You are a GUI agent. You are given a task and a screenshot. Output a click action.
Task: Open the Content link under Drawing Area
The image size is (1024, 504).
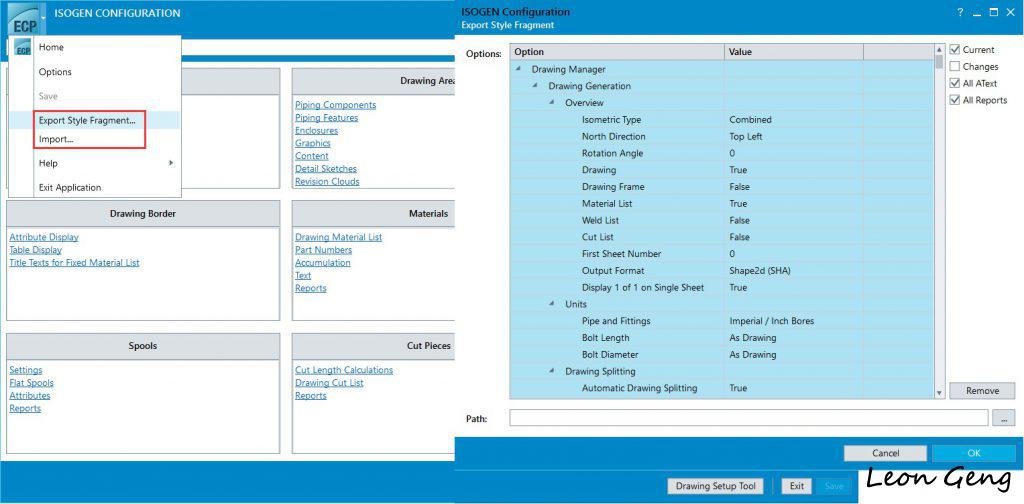click(x=312, y=156)
